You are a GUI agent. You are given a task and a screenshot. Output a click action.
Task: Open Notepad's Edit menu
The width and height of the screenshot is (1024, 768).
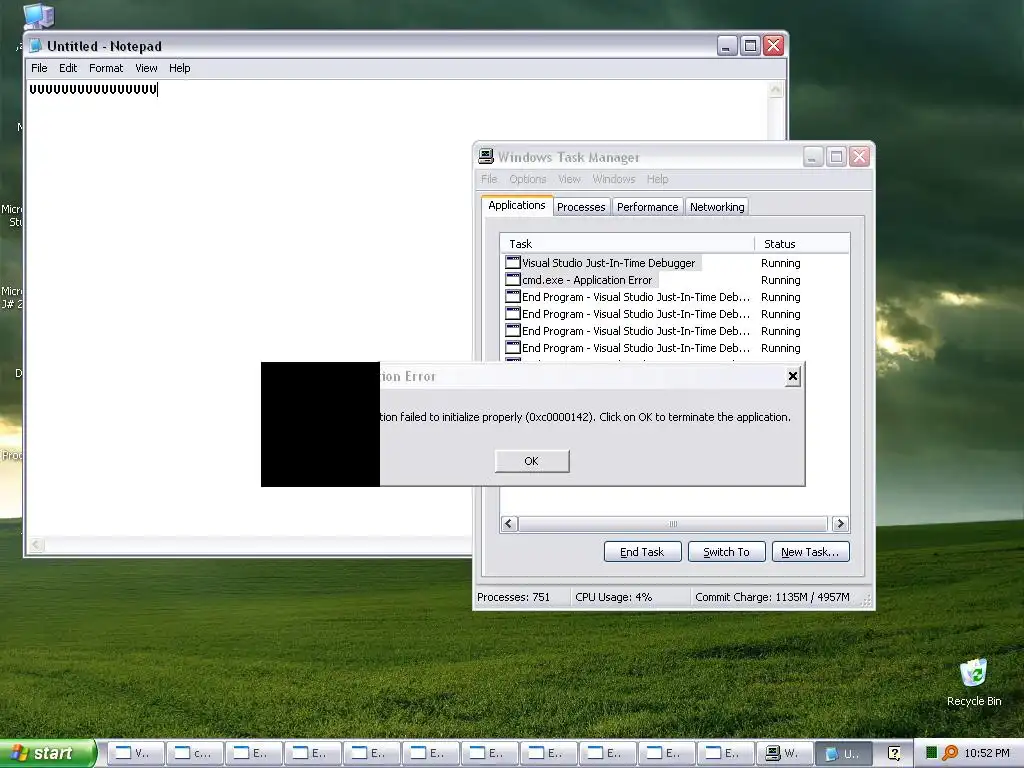(68, 68)
